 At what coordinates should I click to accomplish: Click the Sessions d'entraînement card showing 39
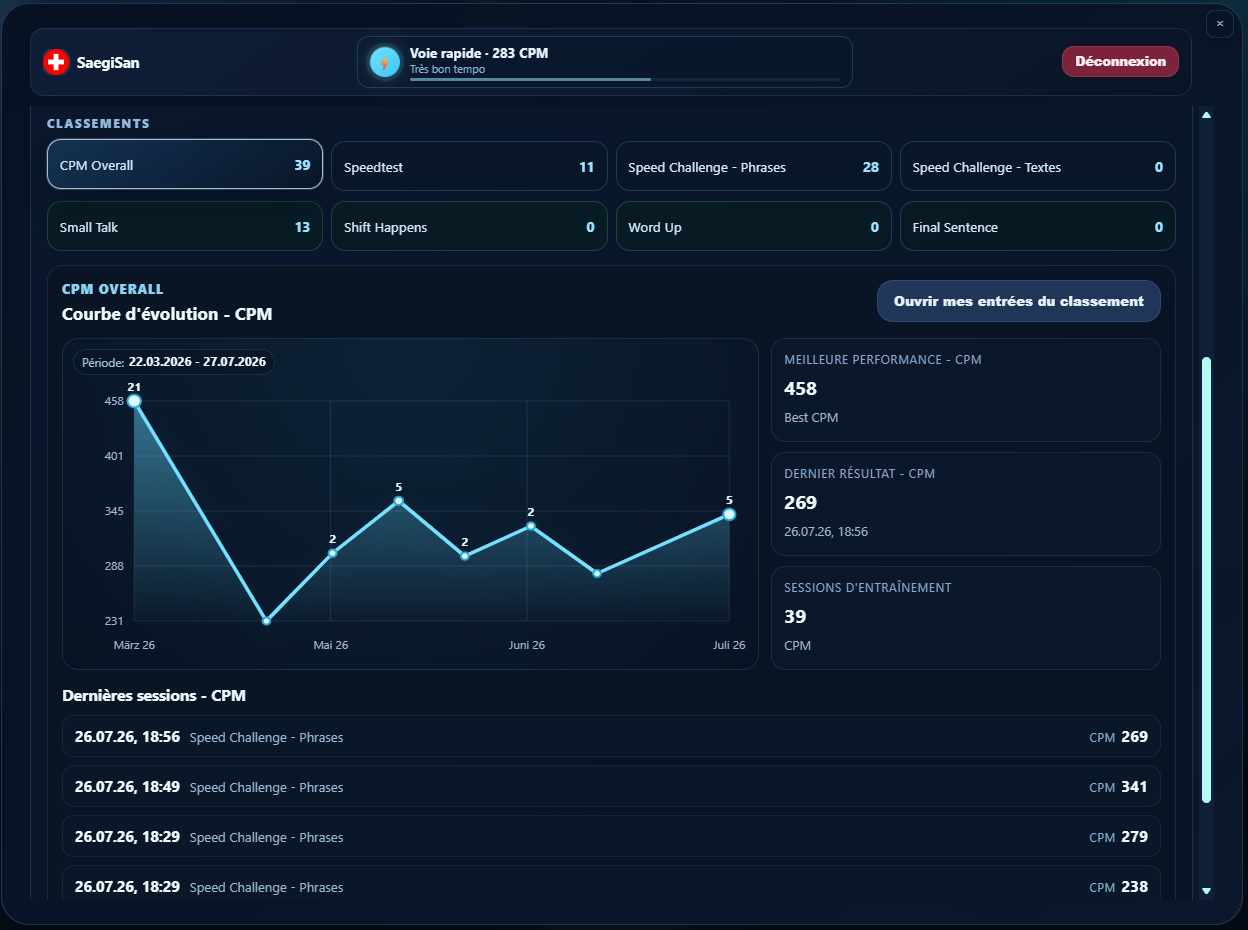point(966,618)
